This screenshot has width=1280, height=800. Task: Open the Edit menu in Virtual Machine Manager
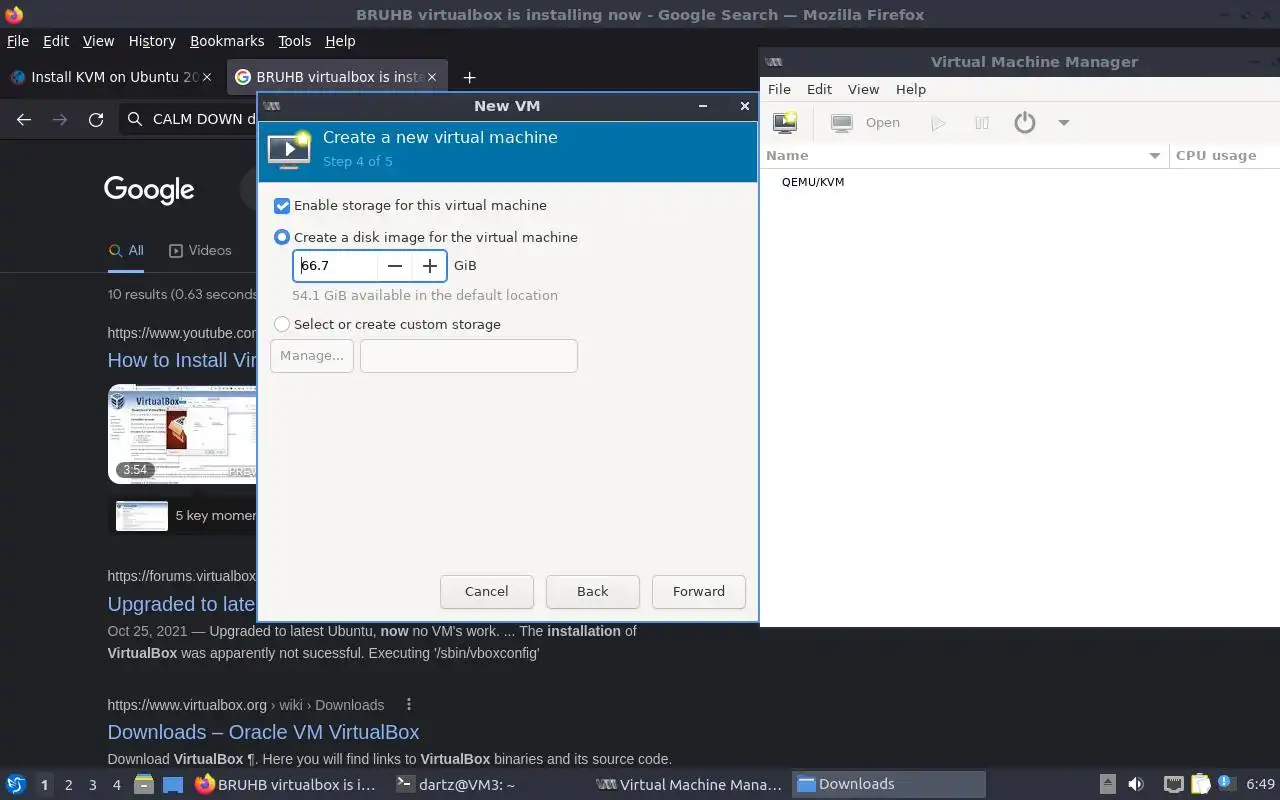pyautogui.click(x=819, y=89)
